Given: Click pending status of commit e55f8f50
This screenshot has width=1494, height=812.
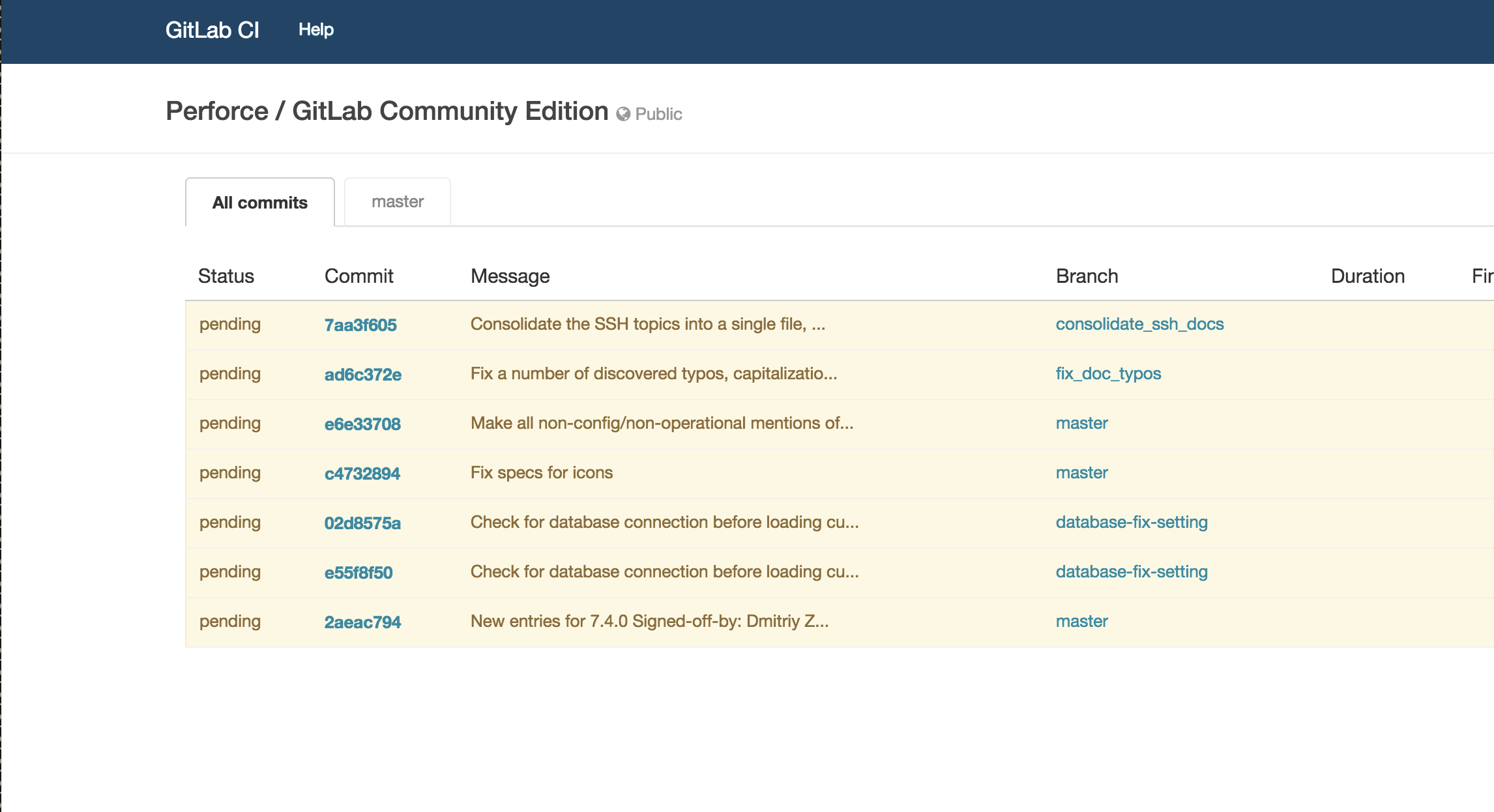Looking at the screenshot, I should point(230,572).
